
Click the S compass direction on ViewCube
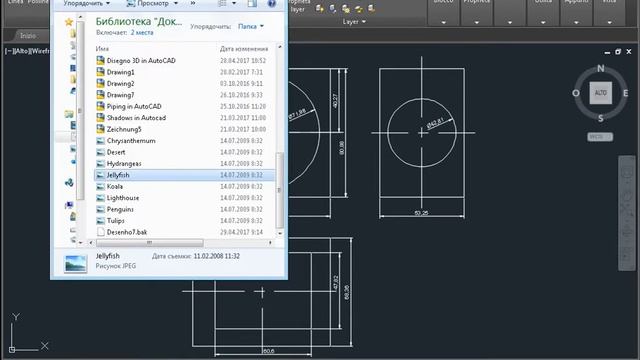(x=601, y=118)
